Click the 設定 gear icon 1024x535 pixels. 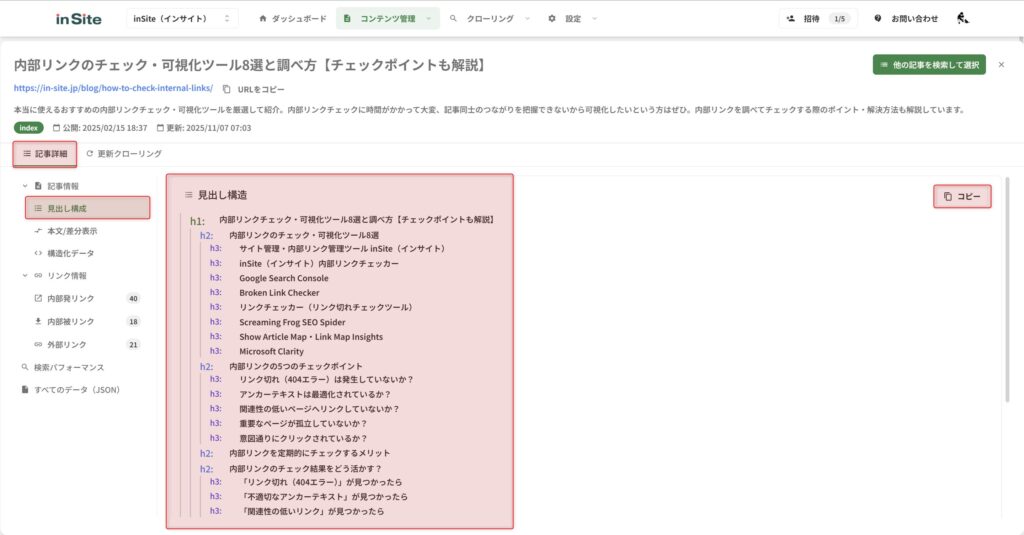click(x=552, y=19)
